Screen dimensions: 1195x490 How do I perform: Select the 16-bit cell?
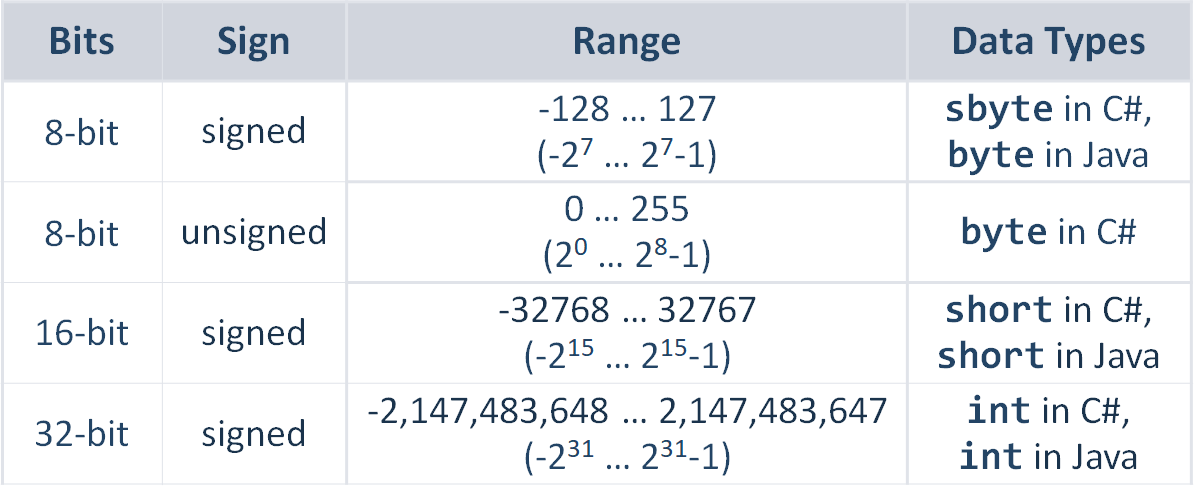tap(82, 334)
